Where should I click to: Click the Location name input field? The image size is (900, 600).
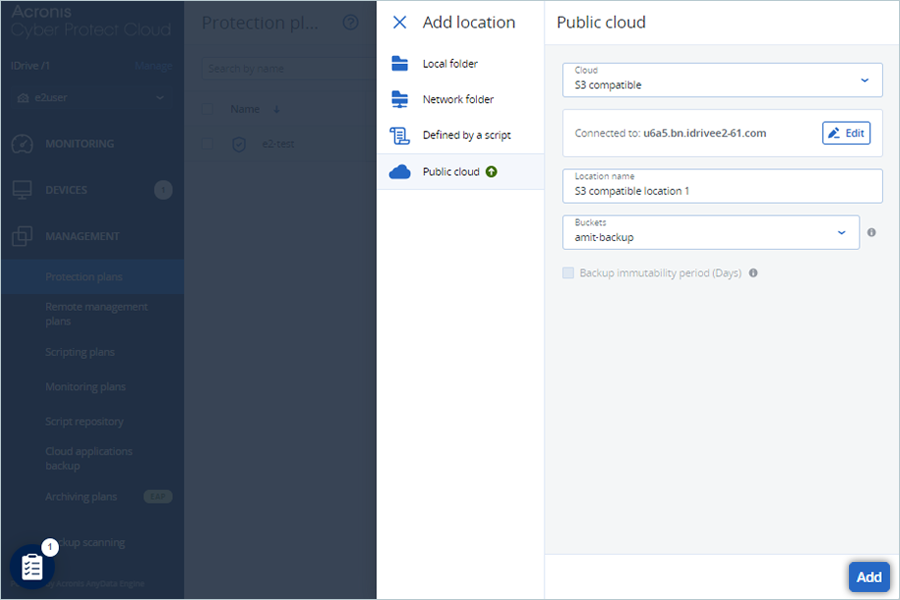click(722, 186)
